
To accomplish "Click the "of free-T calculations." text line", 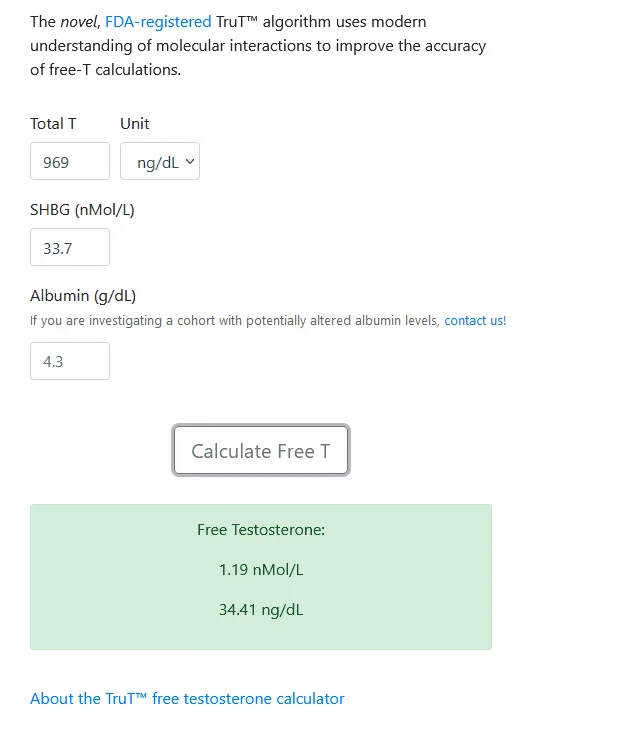I will 105,70.
